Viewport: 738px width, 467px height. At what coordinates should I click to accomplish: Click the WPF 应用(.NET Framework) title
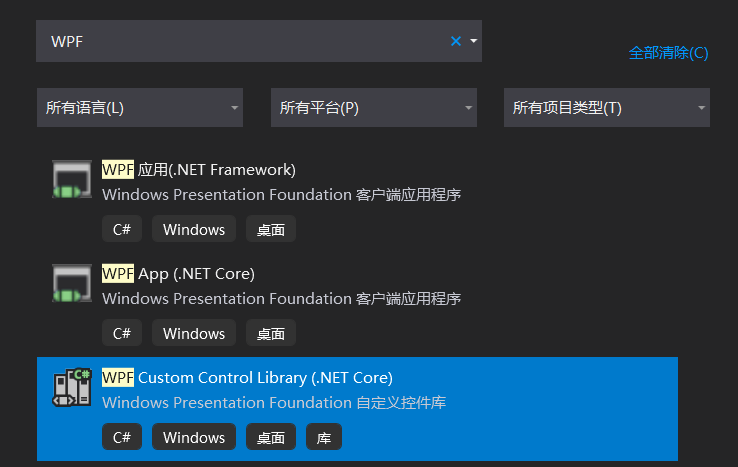(x=199, y=169)
